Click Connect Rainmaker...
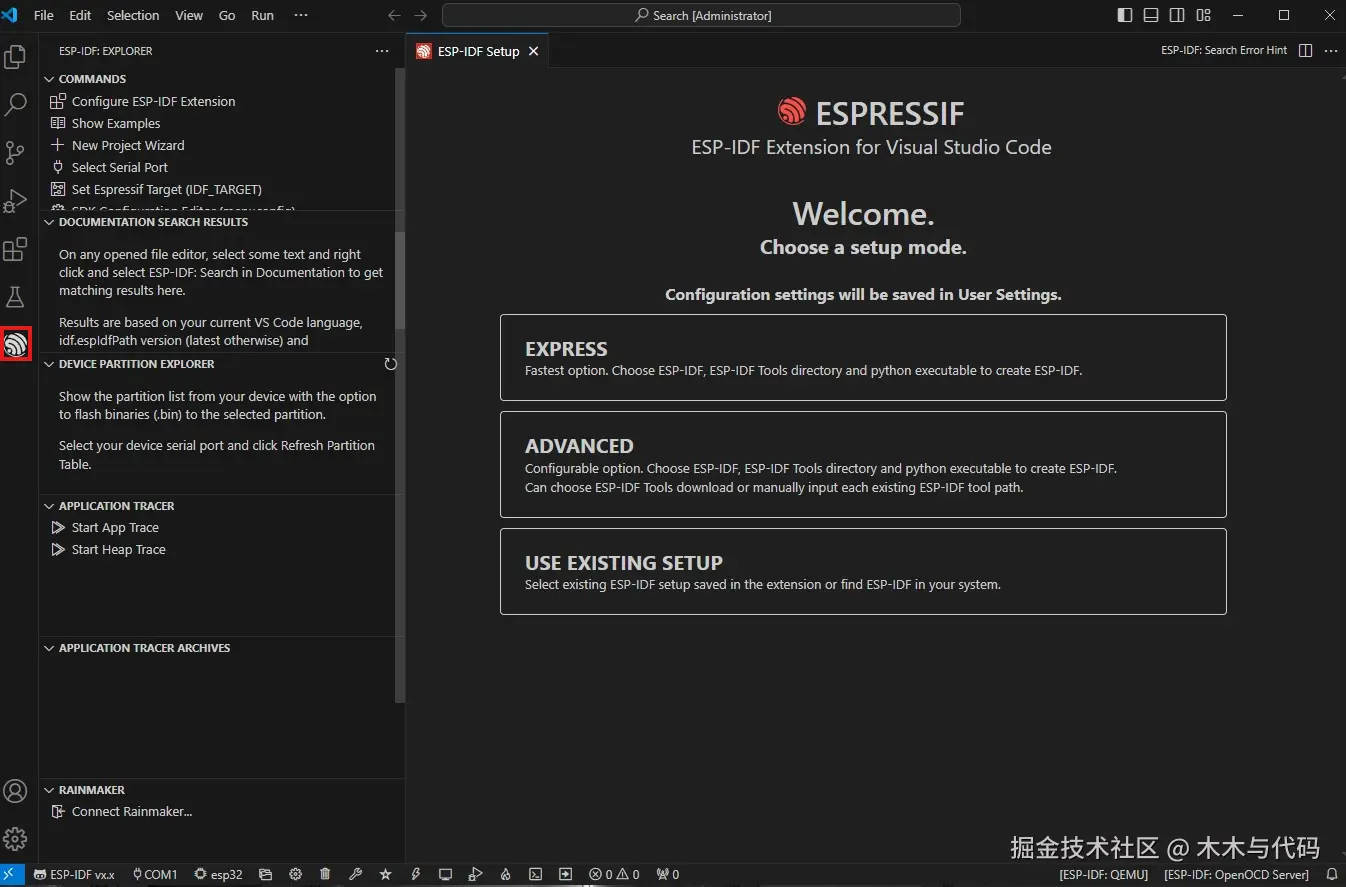The image size is (1346, 887). 132,812
